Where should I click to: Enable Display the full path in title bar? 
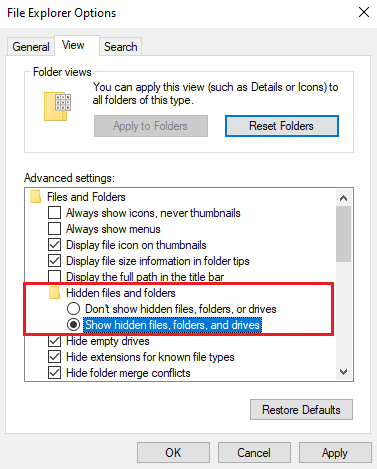[x=54, y=276]
